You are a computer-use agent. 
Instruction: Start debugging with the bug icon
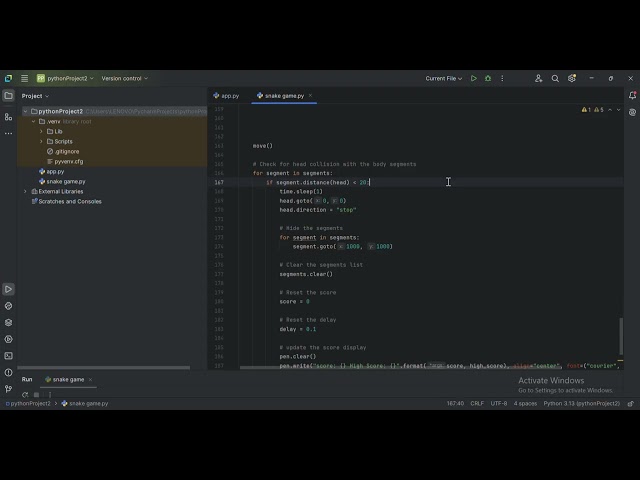point(488,78)
